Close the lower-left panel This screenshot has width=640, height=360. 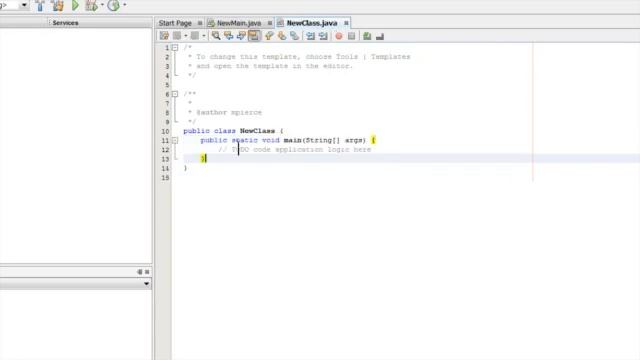pyautogui.click(x=147, y=272)
